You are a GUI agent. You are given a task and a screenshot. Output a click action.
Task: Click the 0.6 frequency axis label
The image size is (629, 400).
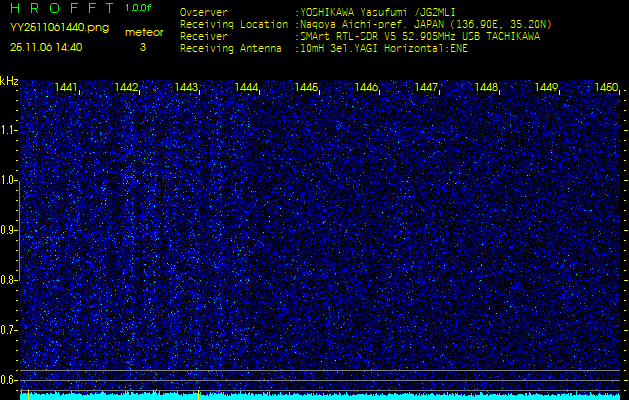[9, 380]
